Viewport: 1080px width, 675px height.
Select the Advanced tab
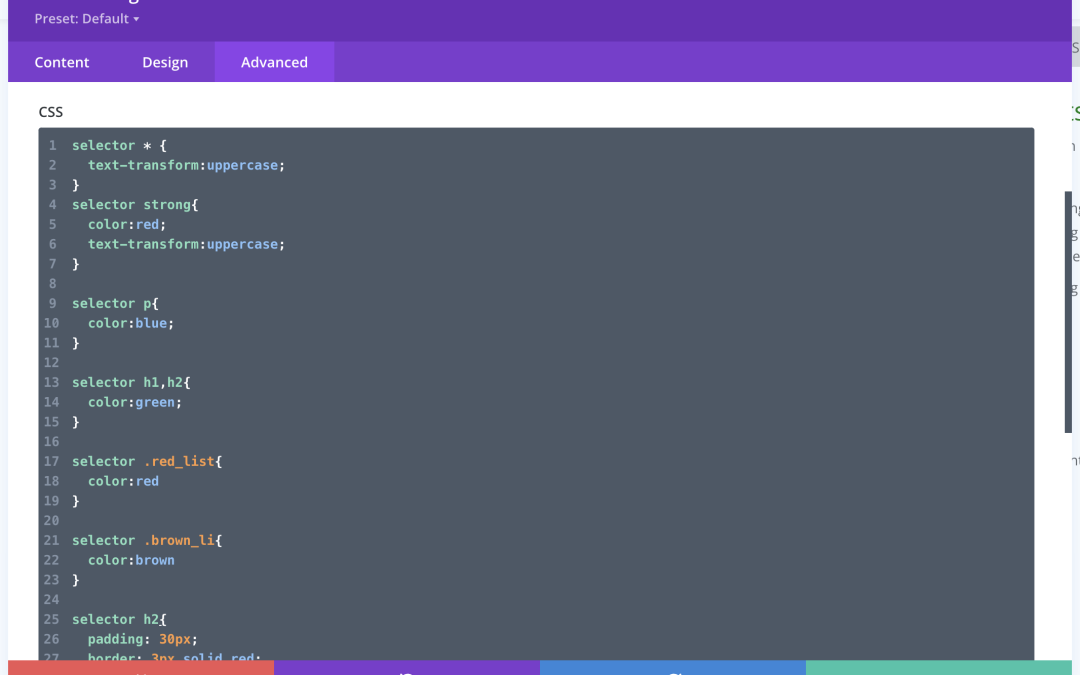(274, 62)
